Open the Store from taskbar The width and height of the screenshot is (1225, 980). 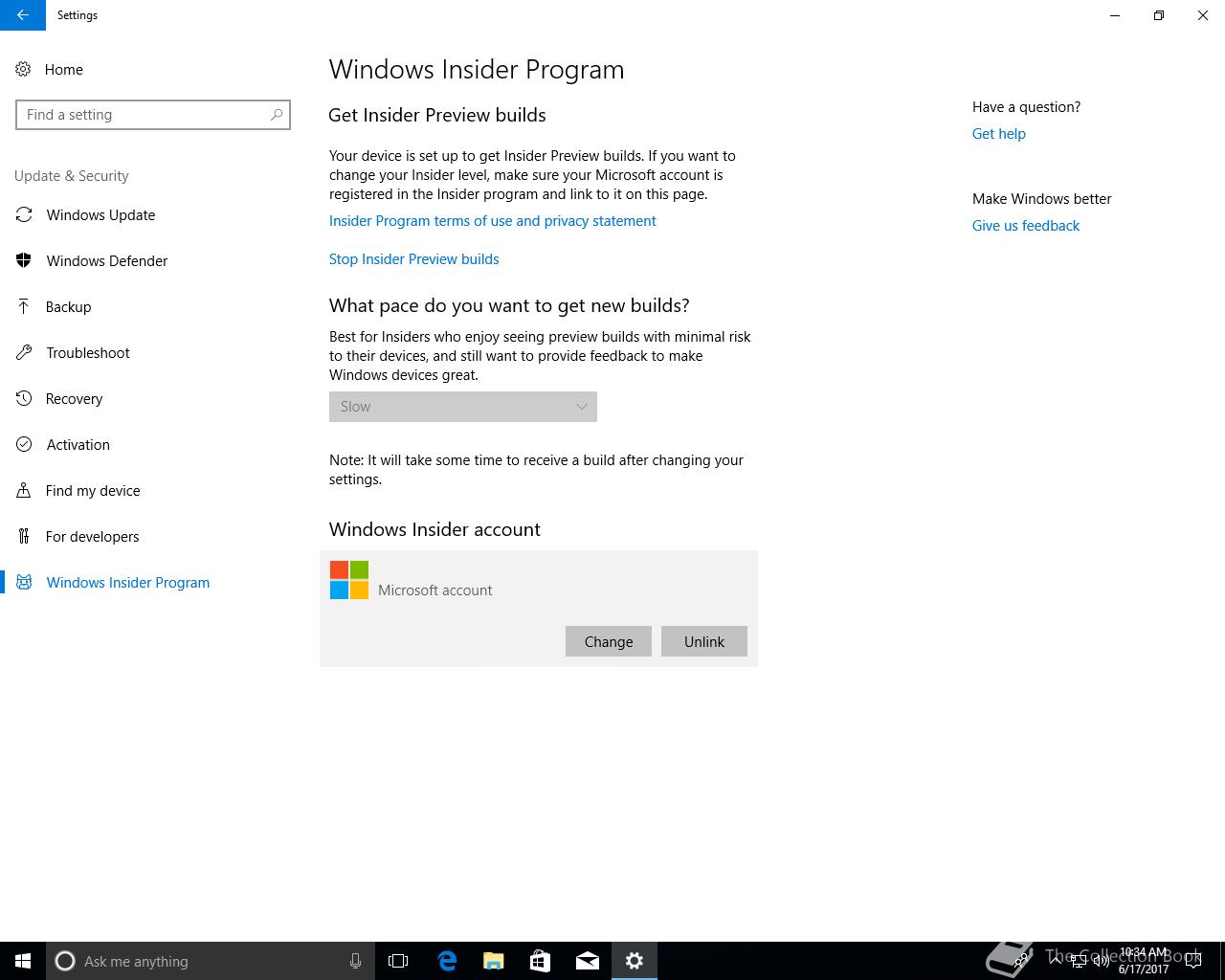coord(540,961)
